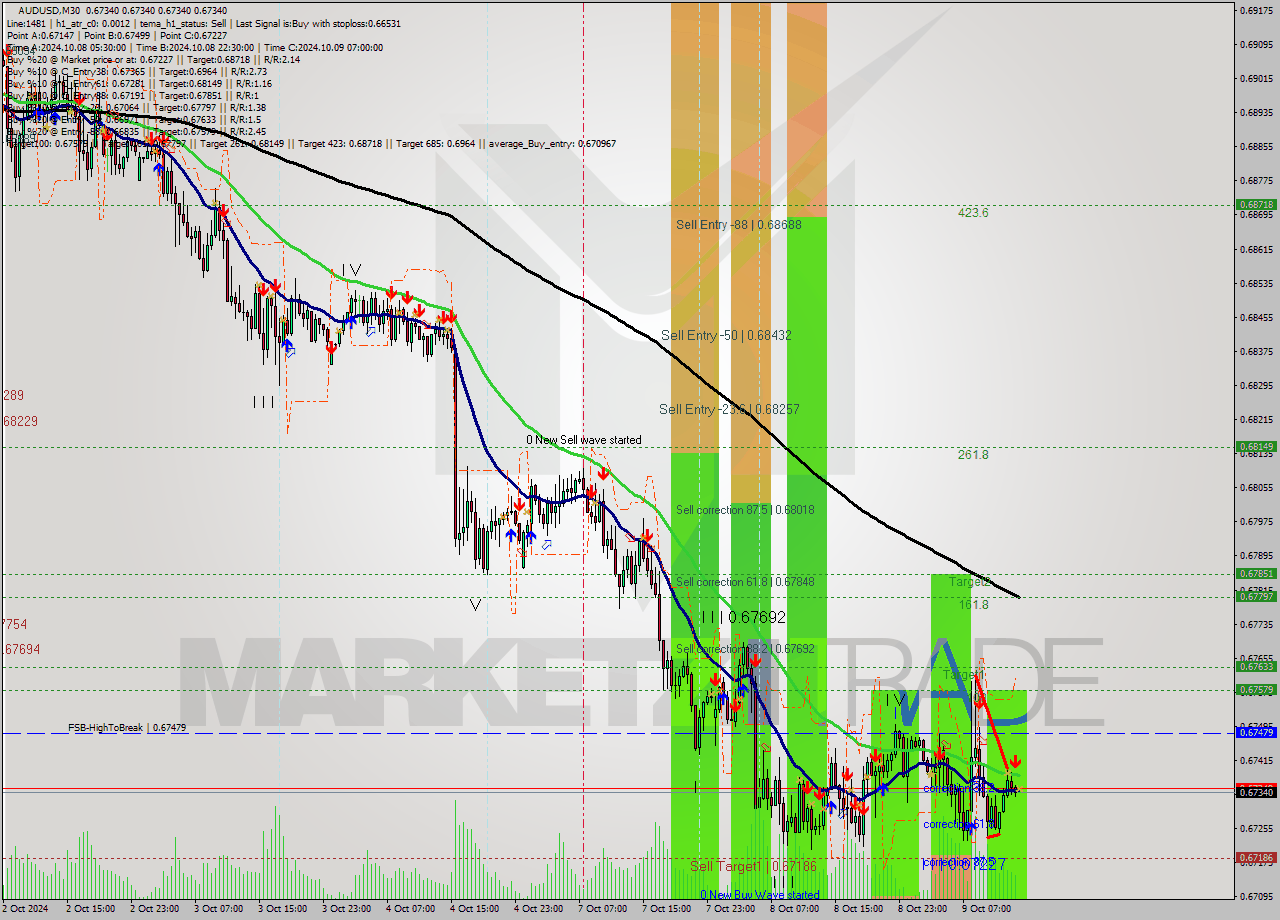
Task: Click the '2 Oct 2024' date on time axis
Action: pos(25,909)
